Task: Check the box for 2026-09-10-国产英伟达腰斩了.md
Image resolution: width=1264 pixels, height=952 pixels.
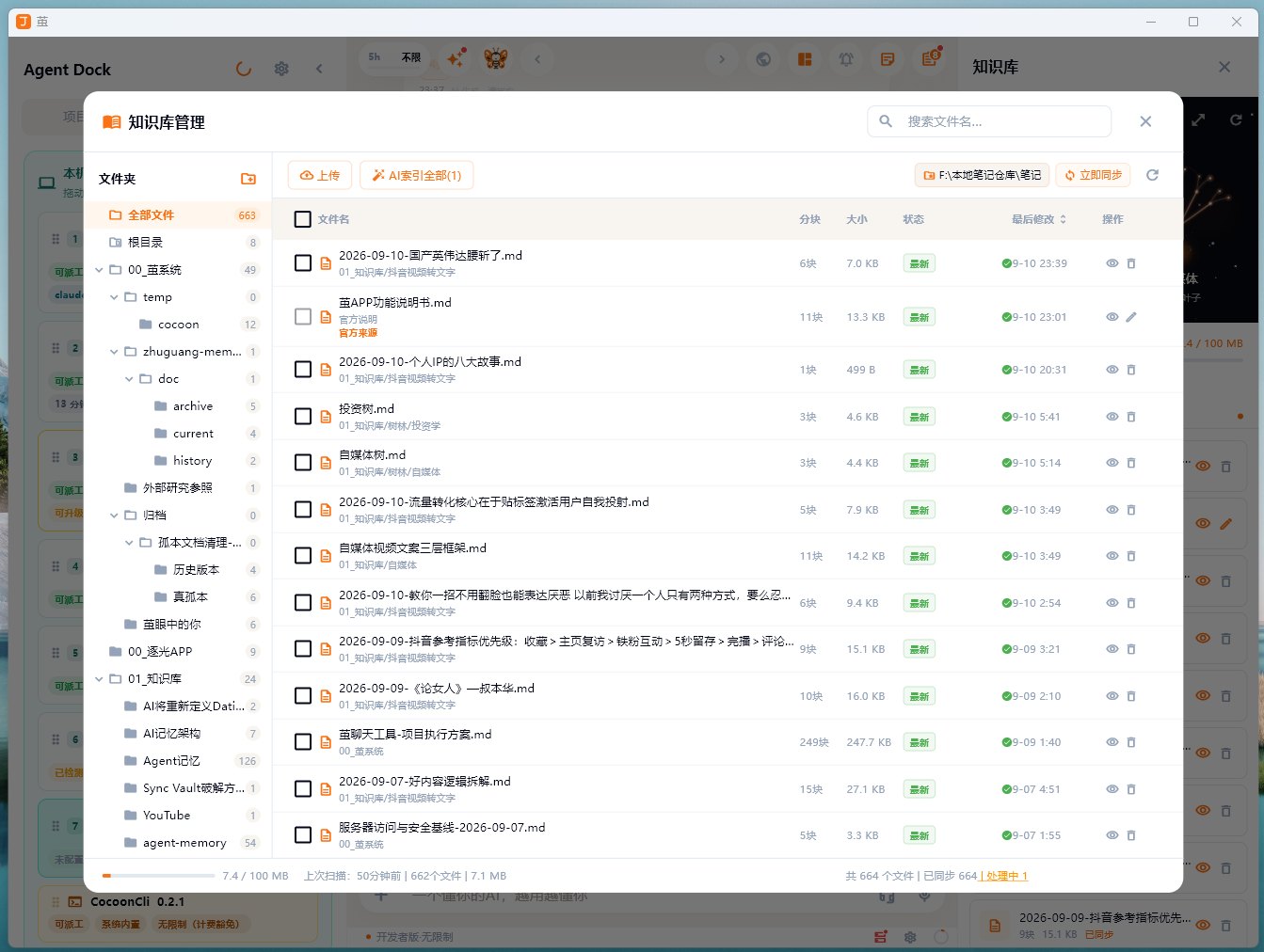Action: pos(303,263)
